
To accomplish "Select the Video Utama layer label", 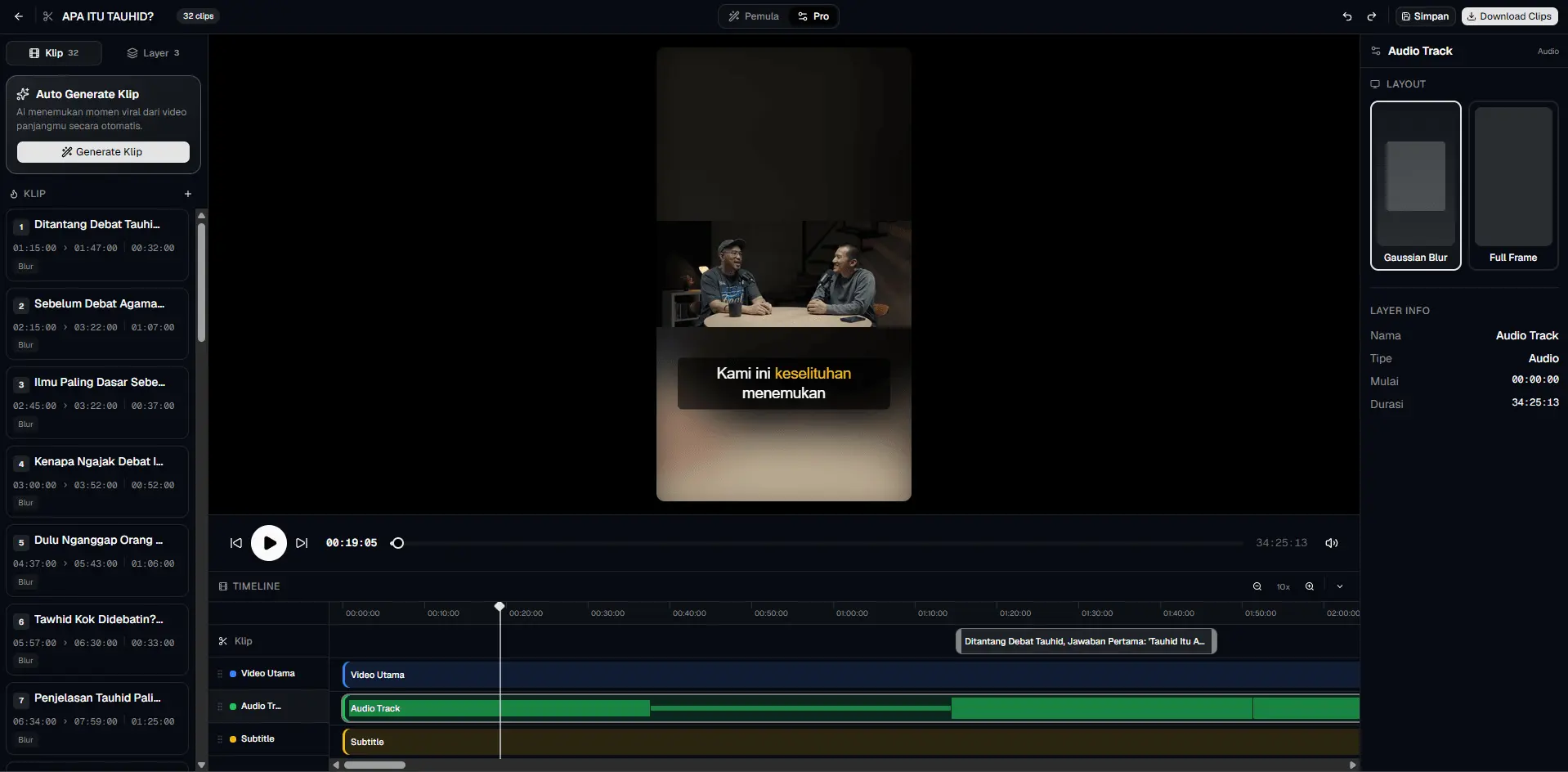I will (268, 674).
